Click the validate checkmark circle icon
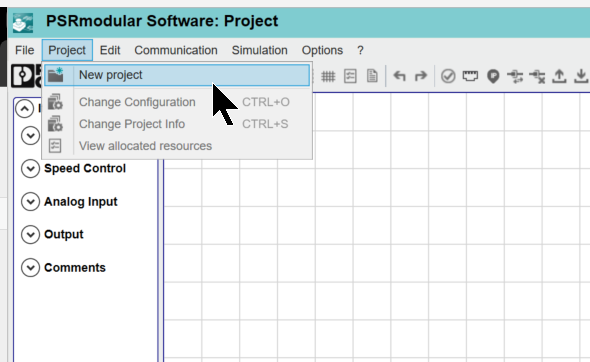Image resolution: width=590 pixels, height=362 pixels. click(448, 76)
